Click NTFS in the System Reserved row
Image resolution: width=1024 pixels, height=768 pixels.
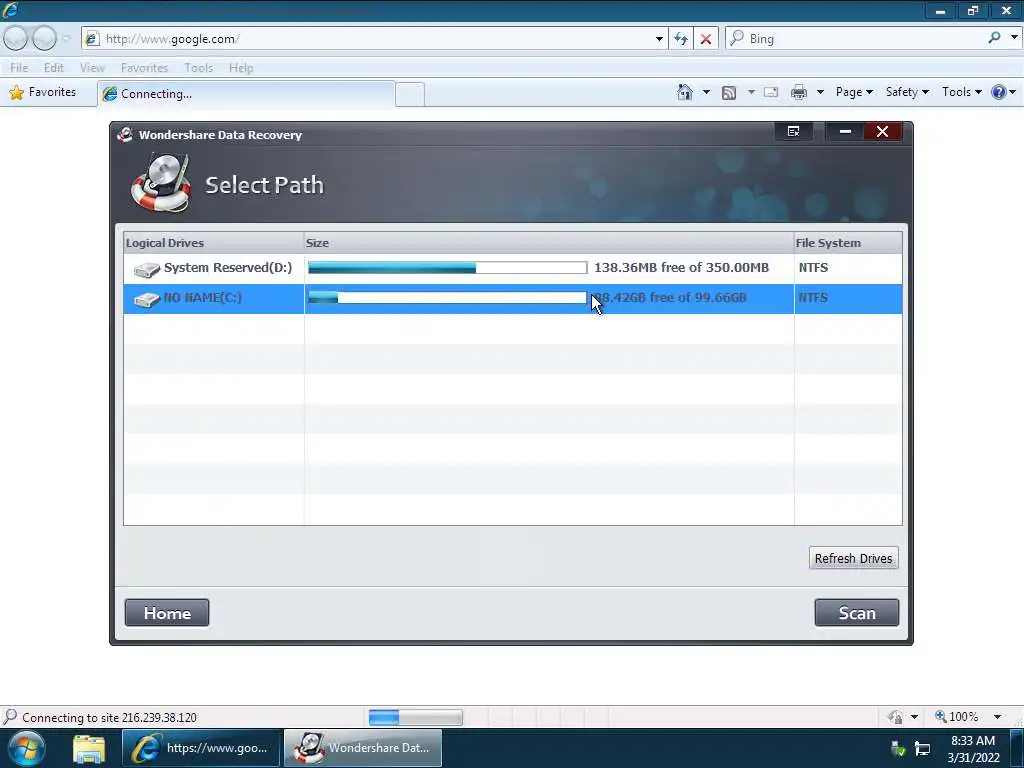(813, 267)
